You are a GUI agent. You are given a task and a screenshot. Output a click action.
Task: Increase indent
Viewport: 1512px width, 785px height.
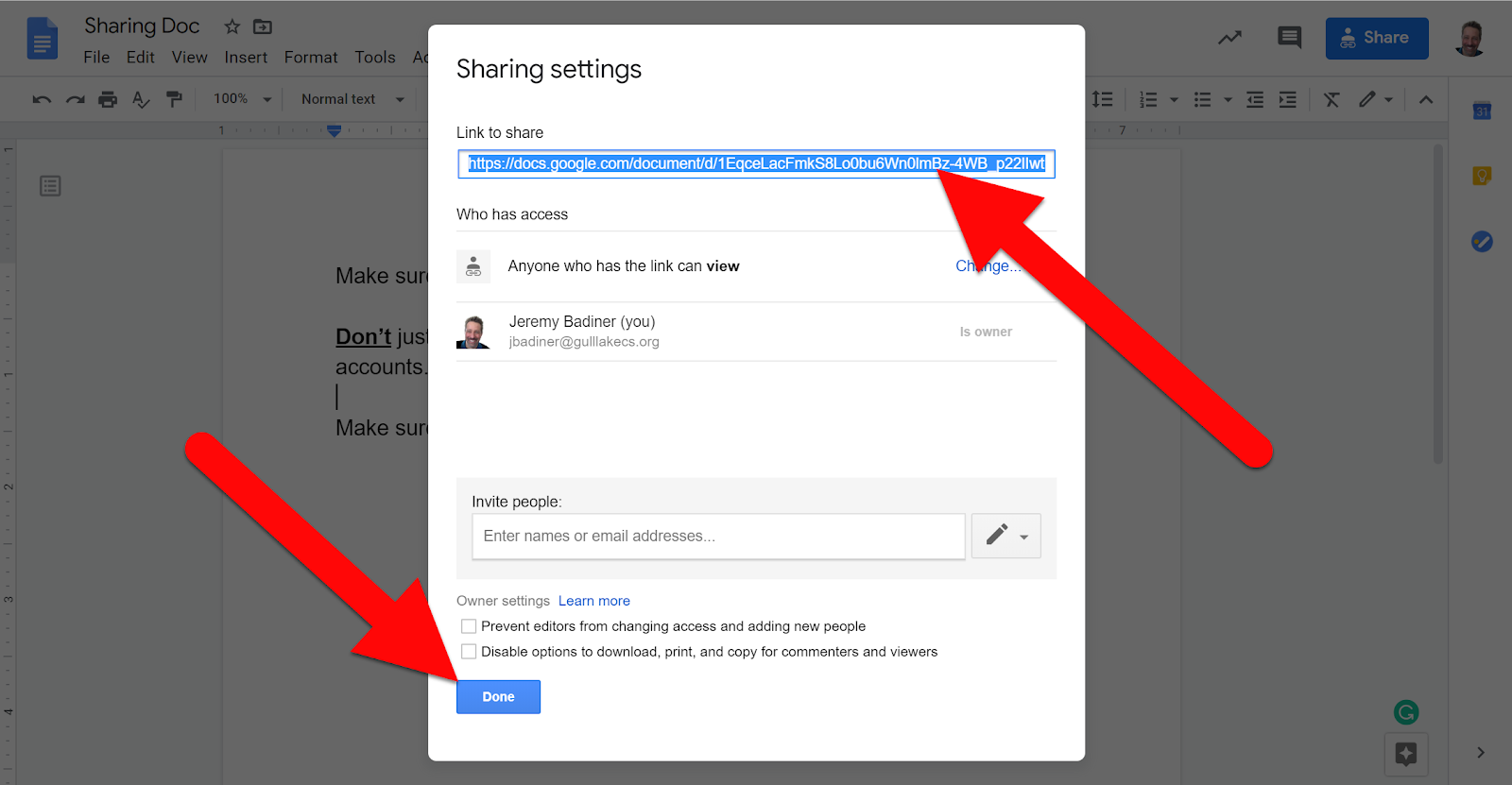pyautogui.click(x=1288, y=99)
